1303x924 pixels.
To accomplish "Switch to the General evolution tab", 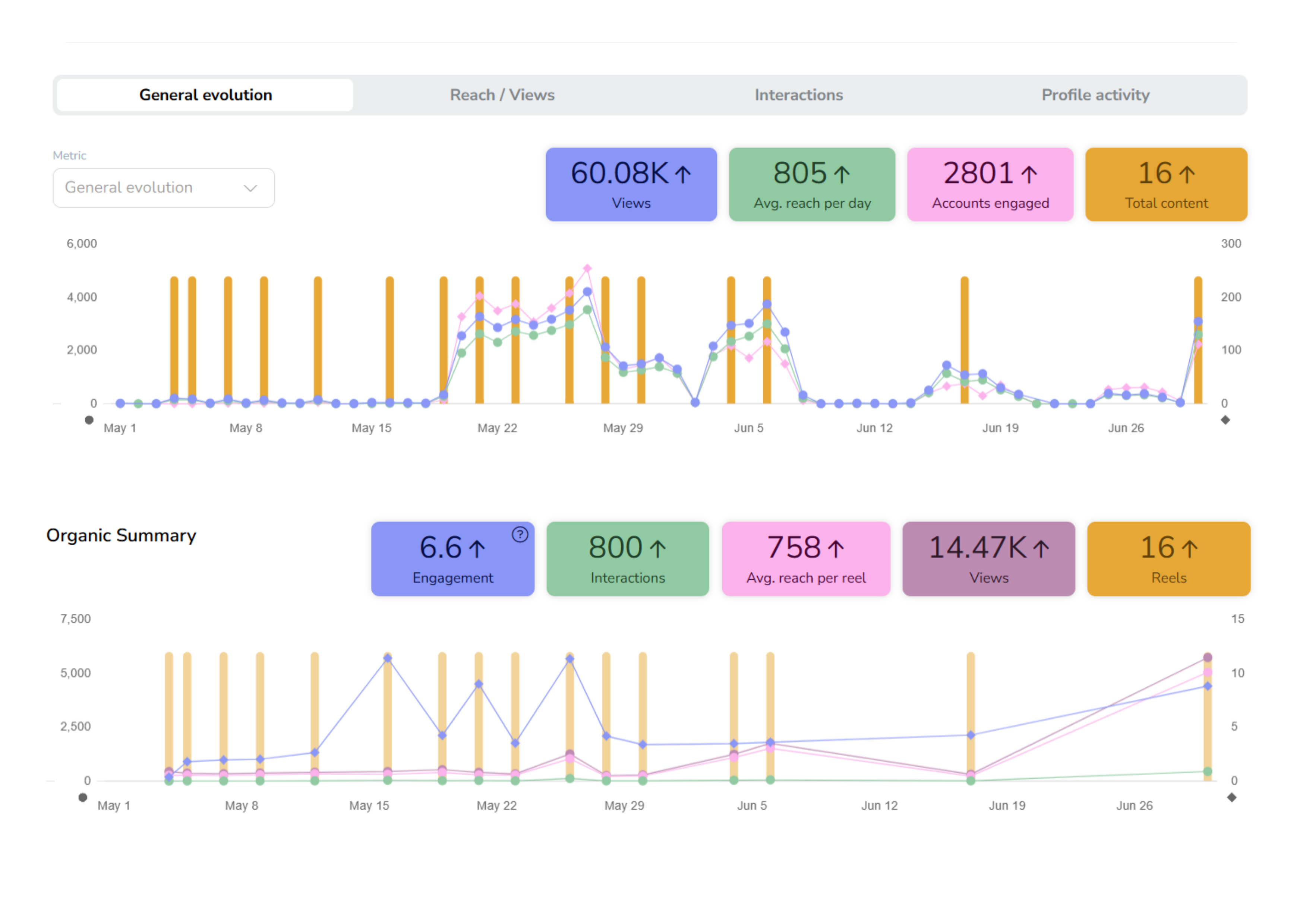I will point(205,95).
